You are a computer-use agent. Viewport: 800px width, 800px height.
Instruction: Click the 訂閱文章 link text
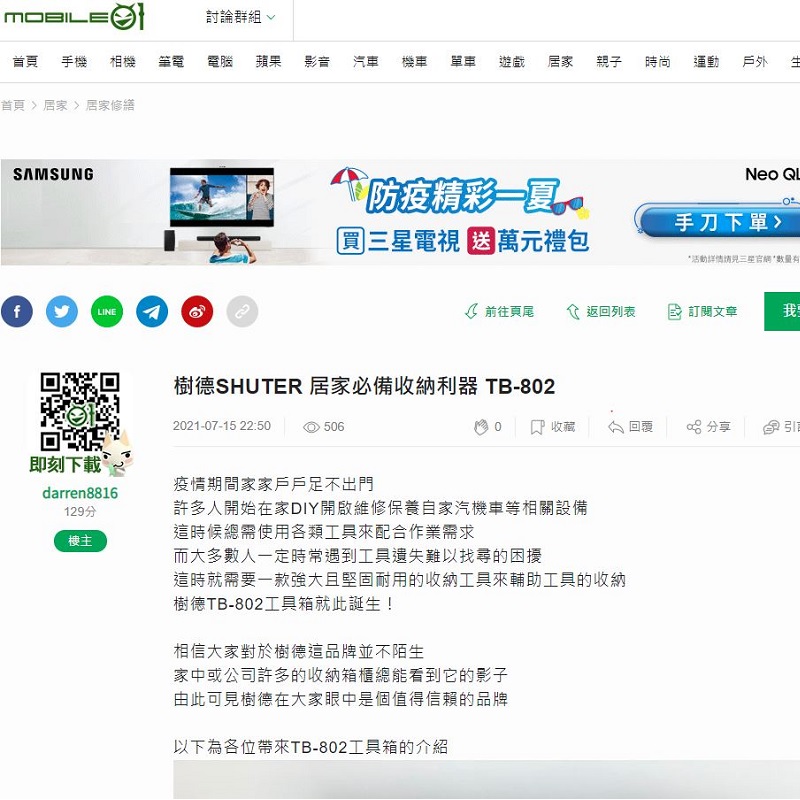713,311
